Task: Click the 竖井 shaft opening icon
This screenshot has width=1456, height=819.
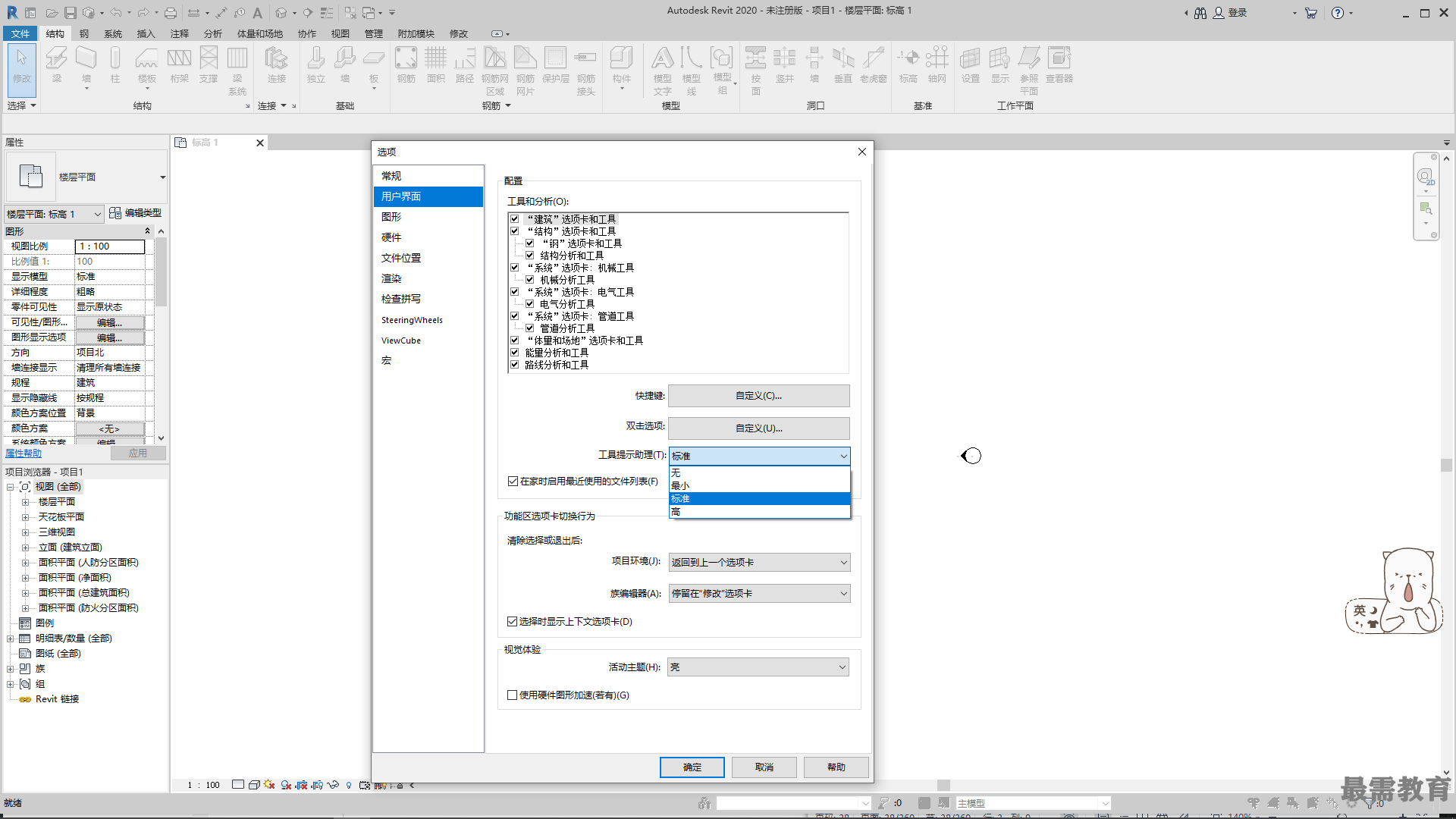Action: tap(785, 64)
